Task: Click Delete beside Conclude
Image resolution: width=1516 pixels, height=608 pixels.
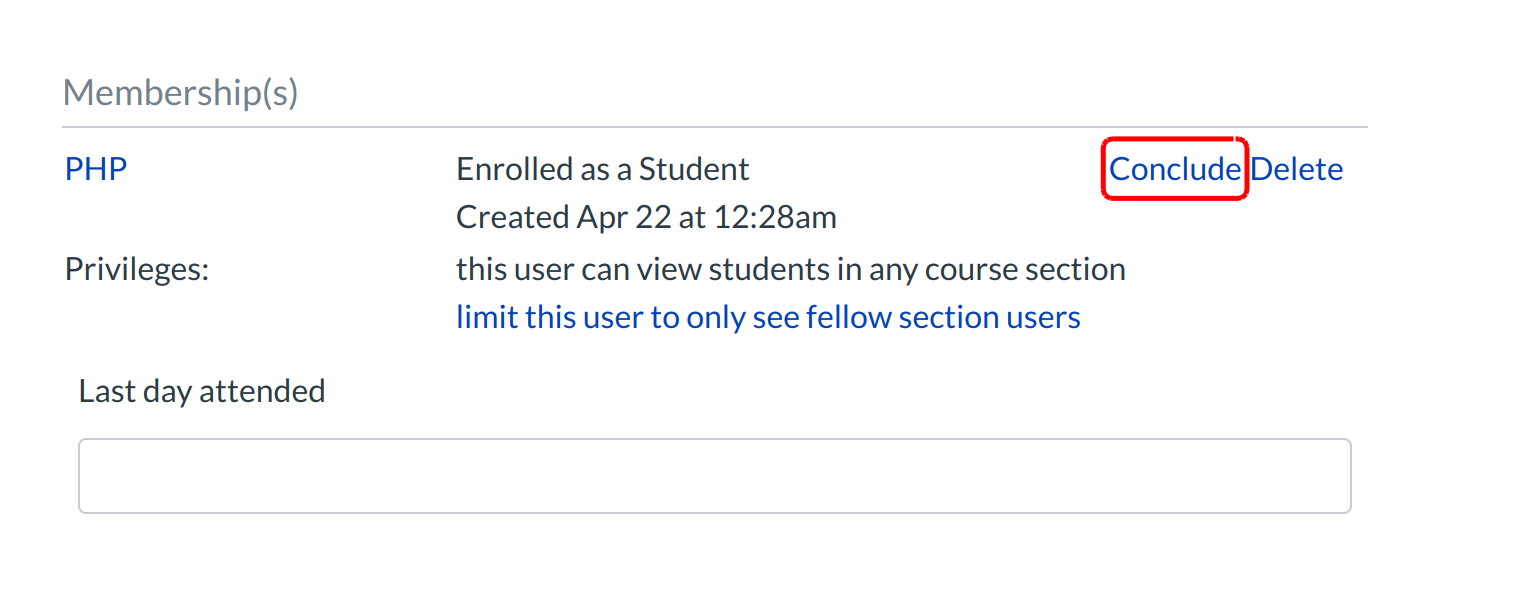Action: pos(1296,169)
